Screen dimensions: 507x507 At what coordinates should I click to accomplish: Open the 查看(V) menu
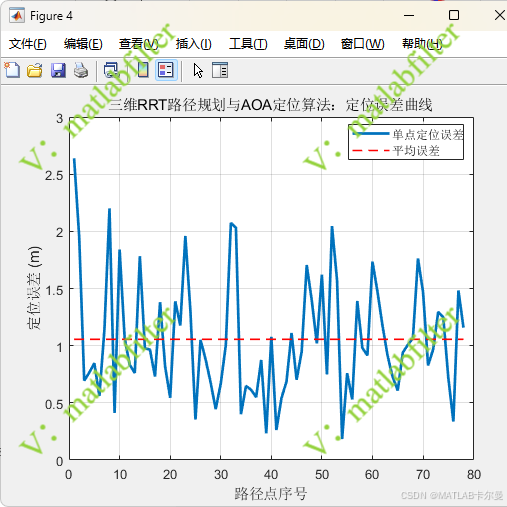pos(139,44)
